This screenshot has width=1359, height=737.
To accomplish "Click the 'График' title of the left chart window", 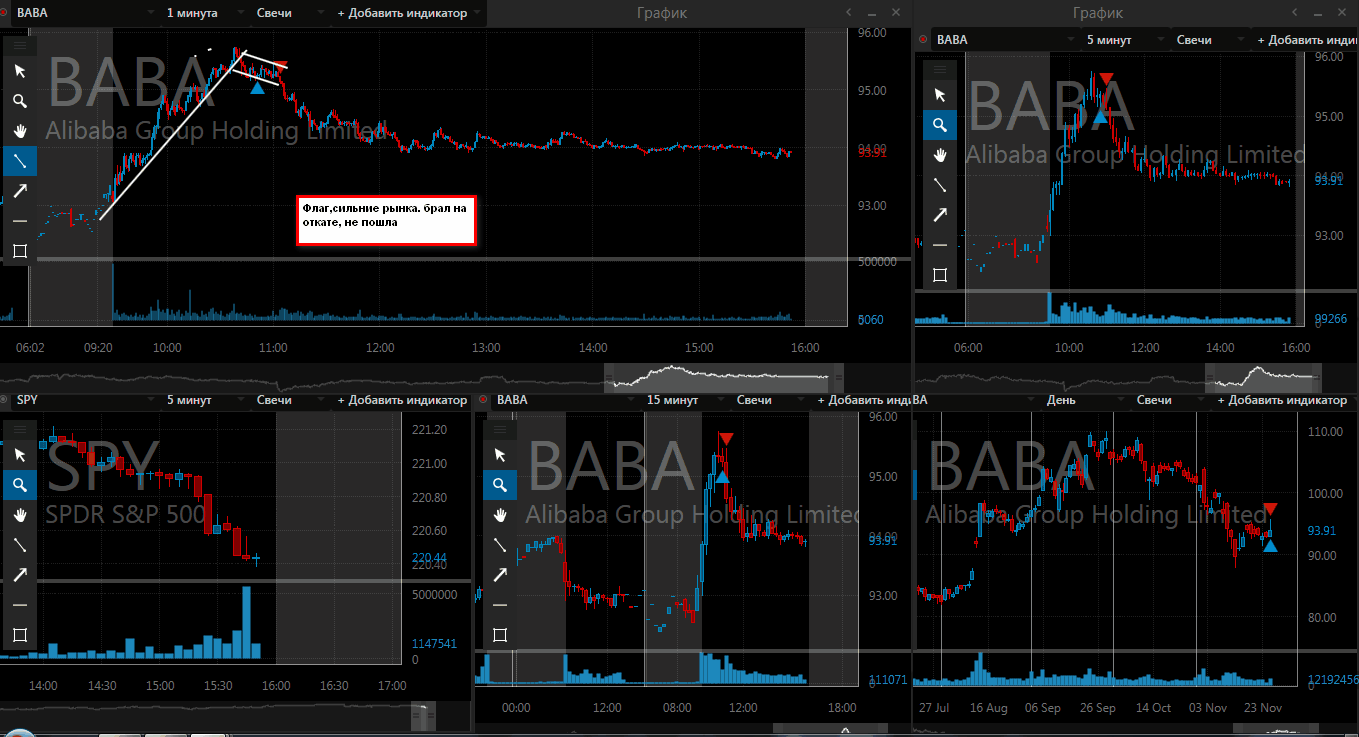I will coord(662,13).
